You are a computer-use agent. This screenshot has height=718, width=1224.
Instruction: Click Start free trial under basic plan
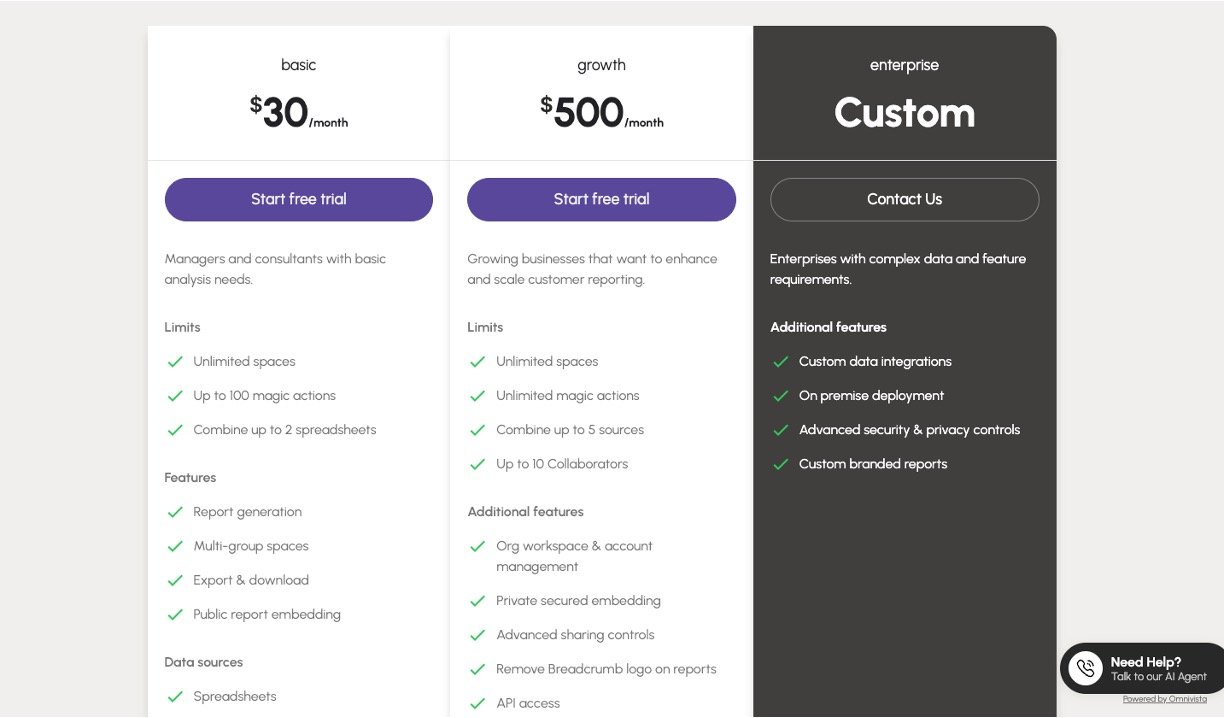(298, 199)
